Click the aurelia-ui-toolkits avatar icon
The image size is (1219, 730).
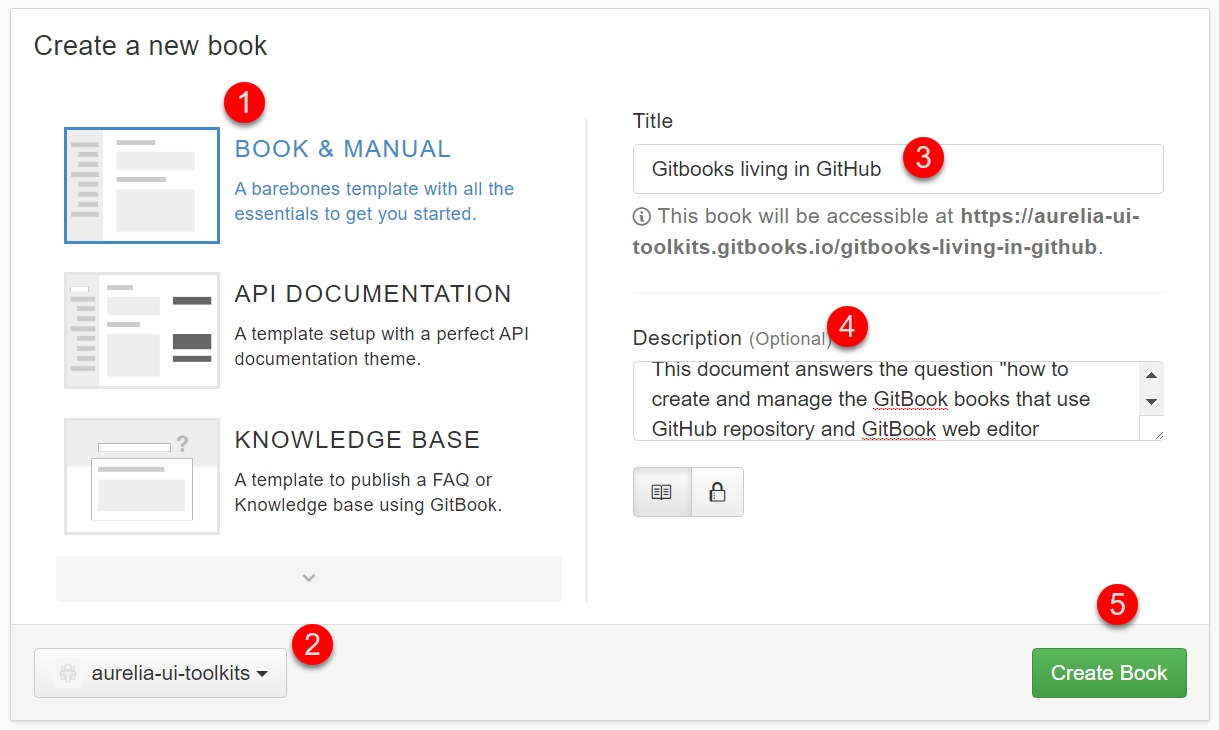pos(68,674)
